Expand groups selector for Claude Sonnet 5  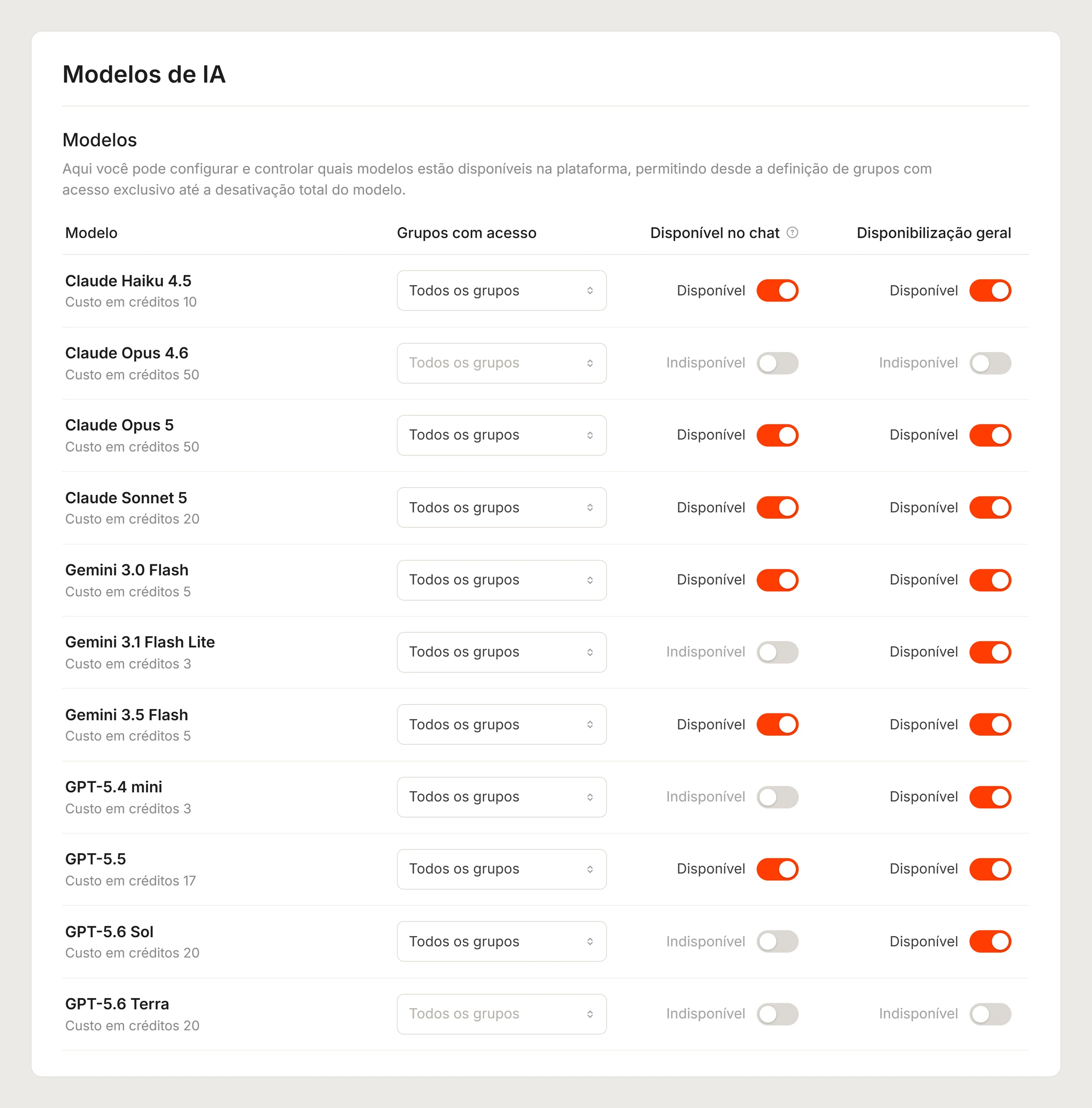click(501, 507)
